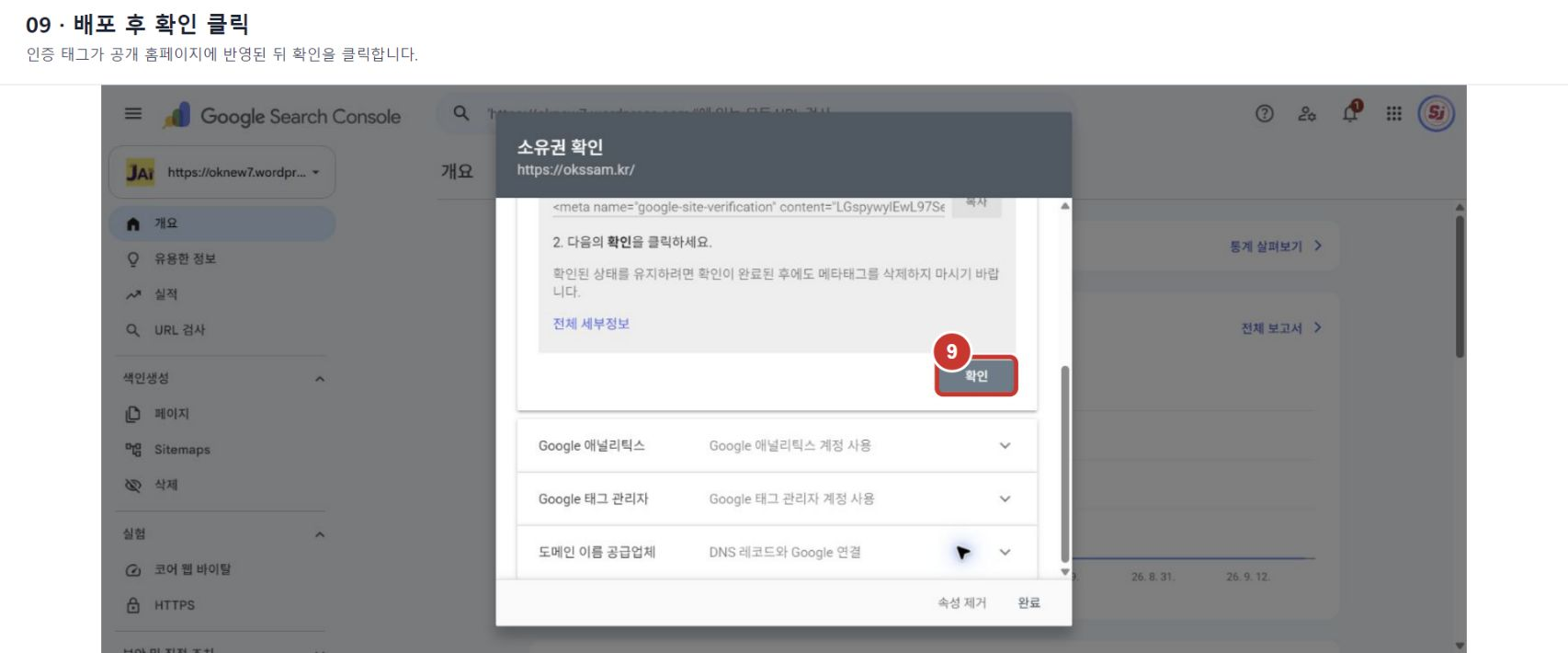The image size is (1568, 653).
Task: Open the 전체 보고서 link
Action: [1281, 328]
